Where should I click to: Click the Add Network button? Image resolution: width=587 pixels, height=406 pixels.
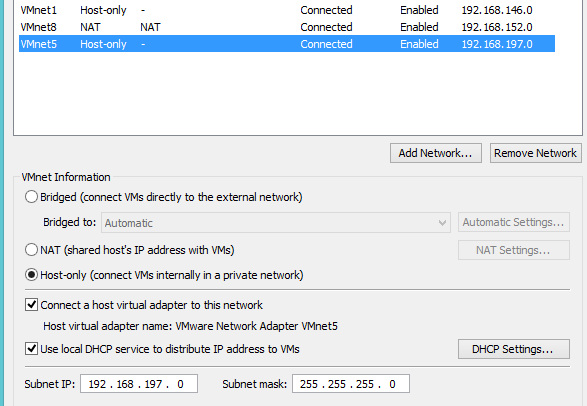435,153
